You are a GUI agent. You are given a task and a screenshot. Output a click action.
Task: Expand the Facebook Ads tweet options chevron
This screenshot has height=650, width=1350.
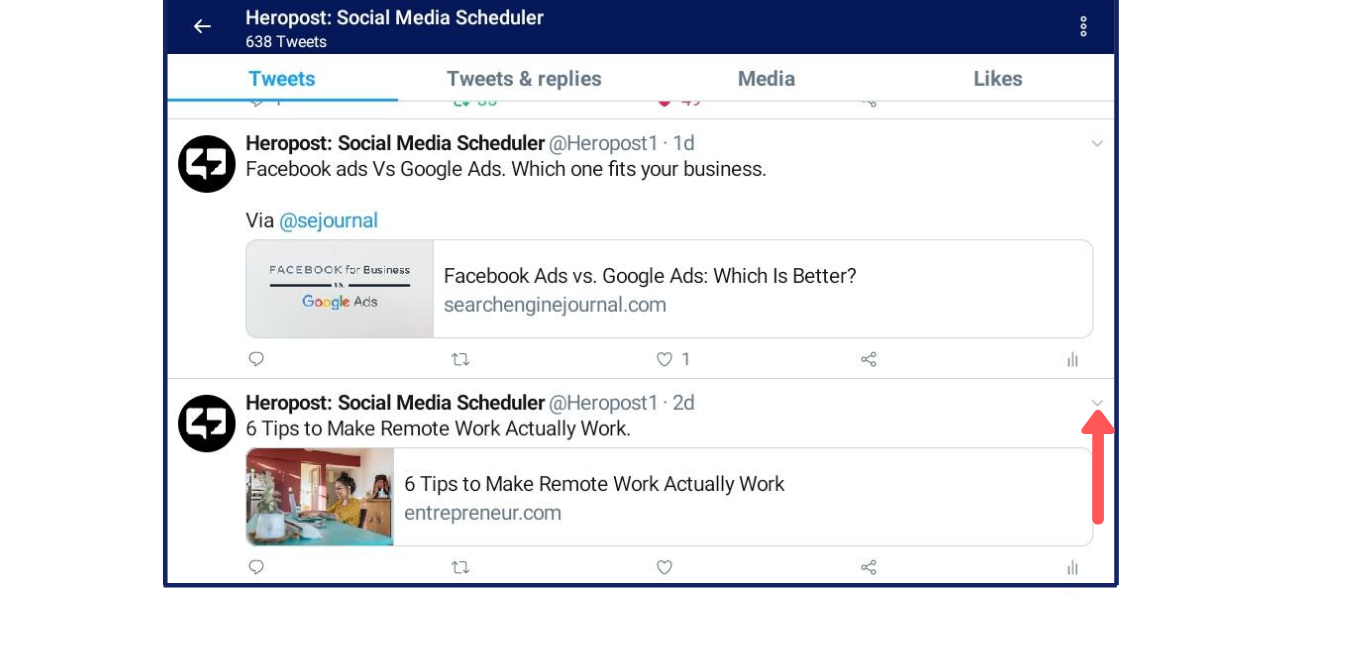[x=1098, y=143]
